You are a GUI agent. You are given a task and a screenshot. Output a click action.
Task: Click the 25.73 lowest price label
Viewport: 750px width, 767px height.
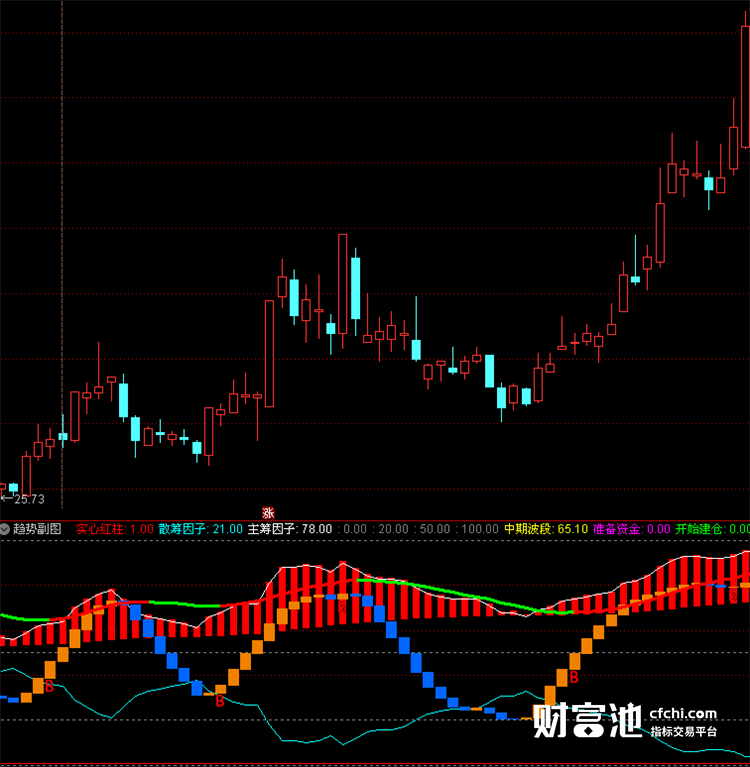pos(29,499)
